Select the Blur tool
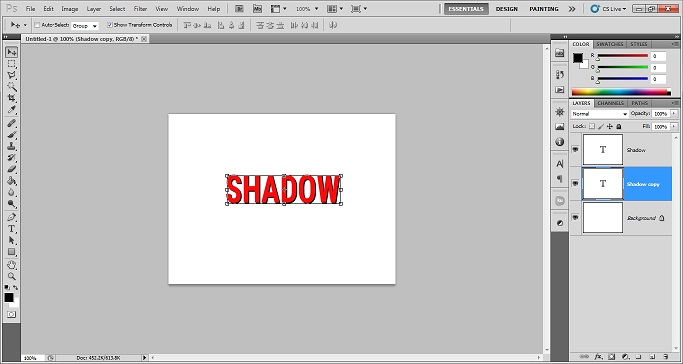683x364 pixels. [11, 192]
